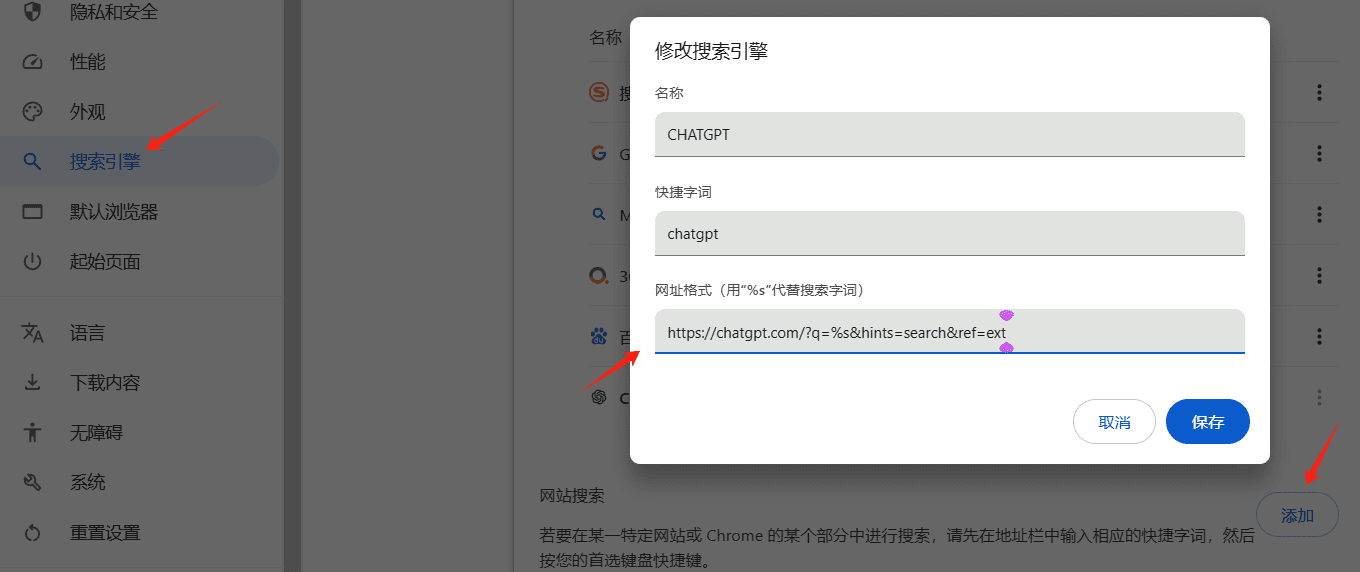Open three-dot menu for blue magnifier row
This screenshot has height=572, width=1360.
[x=1319, y=214]
